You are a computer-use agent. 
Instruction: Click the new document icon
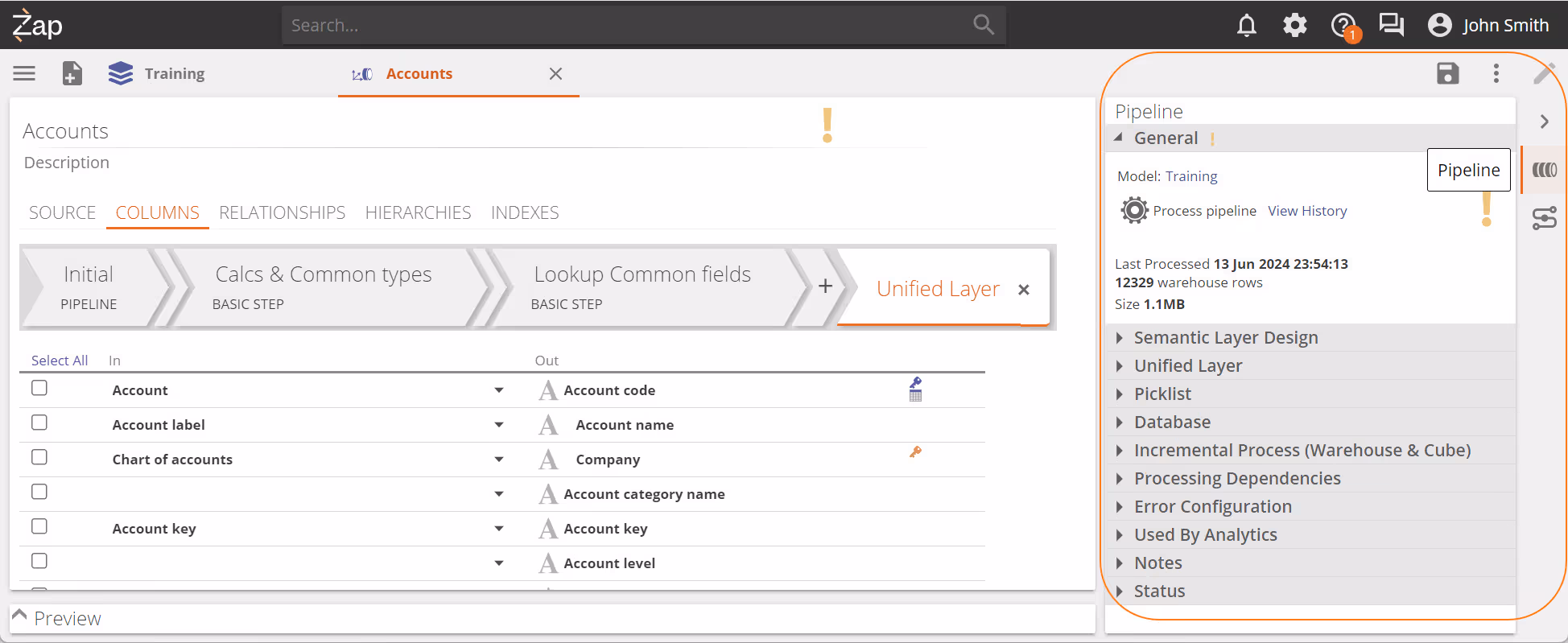pos(72,73)
